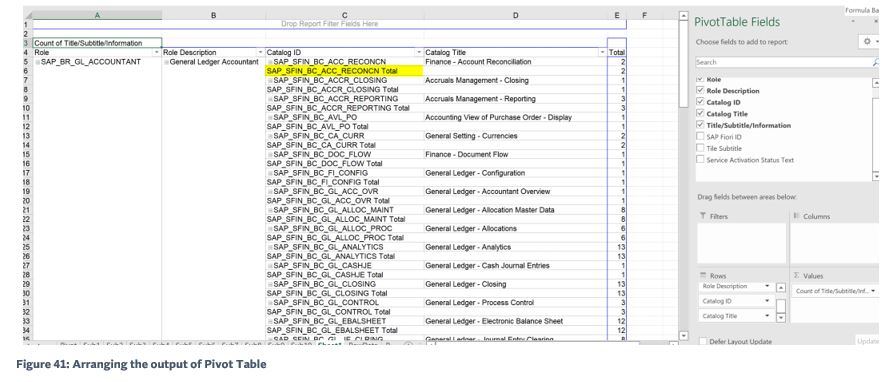Uncheck the Catalog Title field checkbox

(x=700, y=114)
